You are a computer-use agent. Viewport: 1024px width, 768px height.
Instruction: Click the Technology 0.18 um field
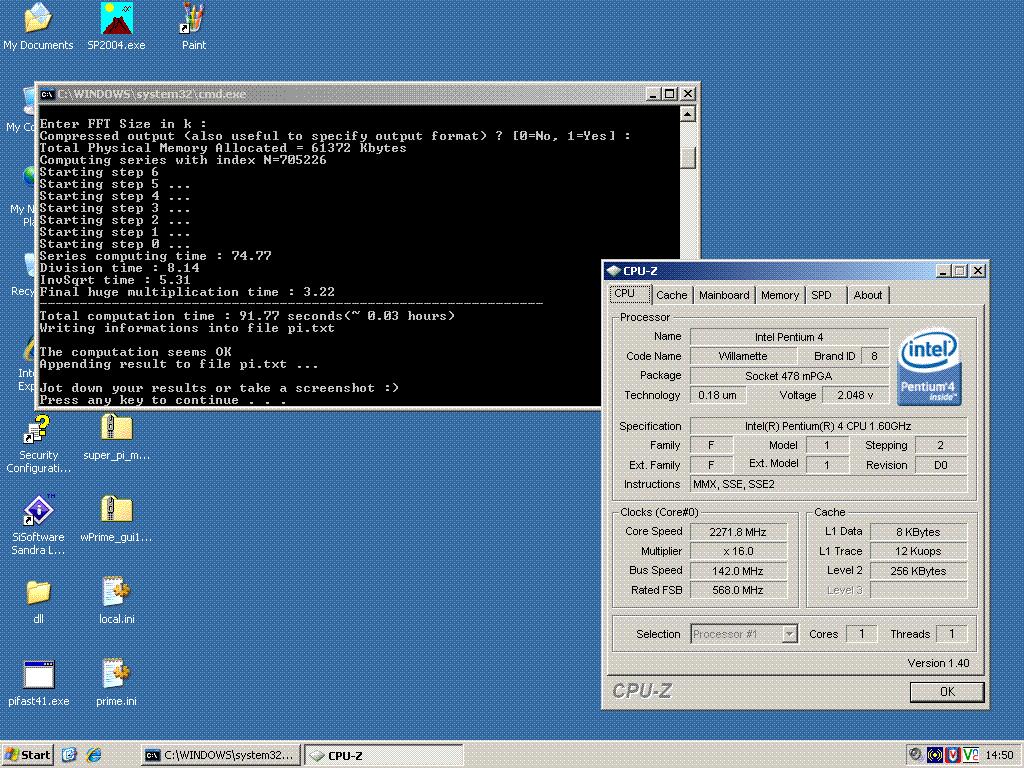click(x=717, y=395)
